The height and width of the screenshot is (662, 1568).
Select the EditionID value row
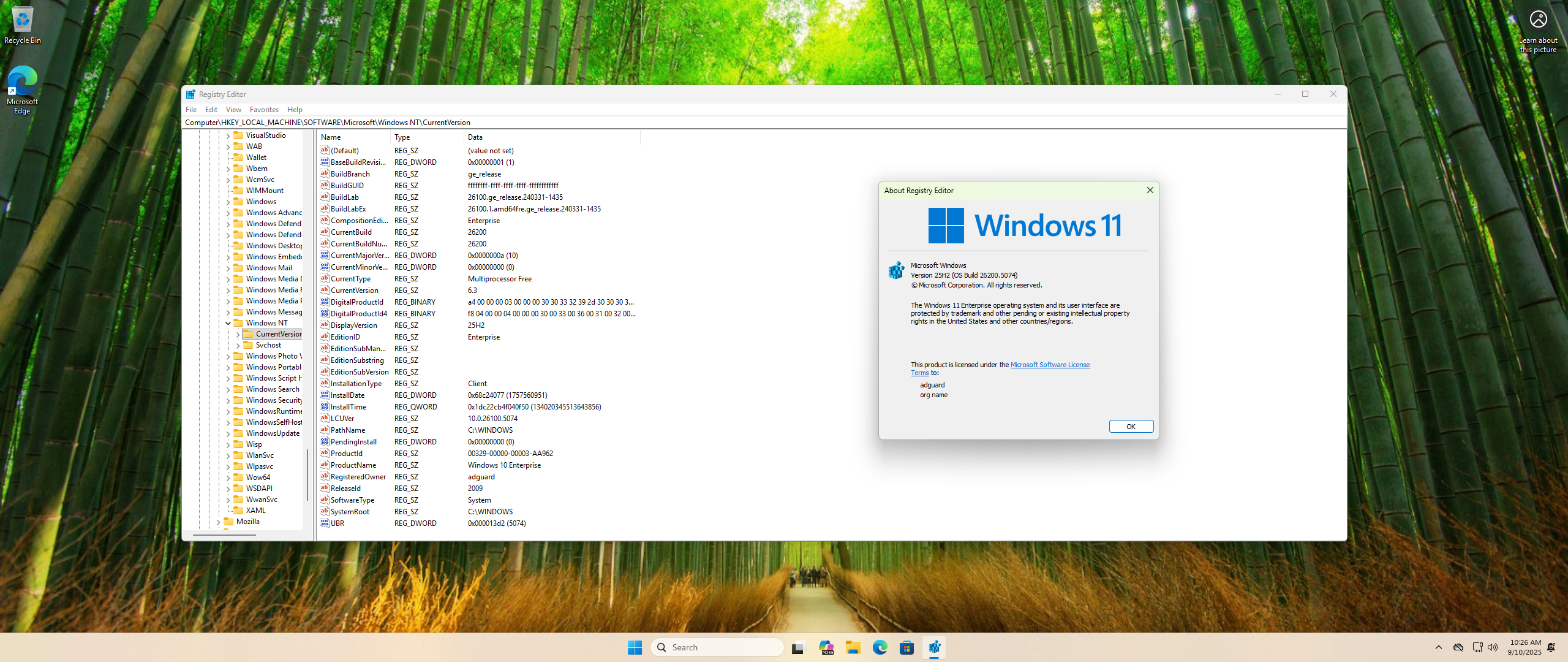coord(478,337)
